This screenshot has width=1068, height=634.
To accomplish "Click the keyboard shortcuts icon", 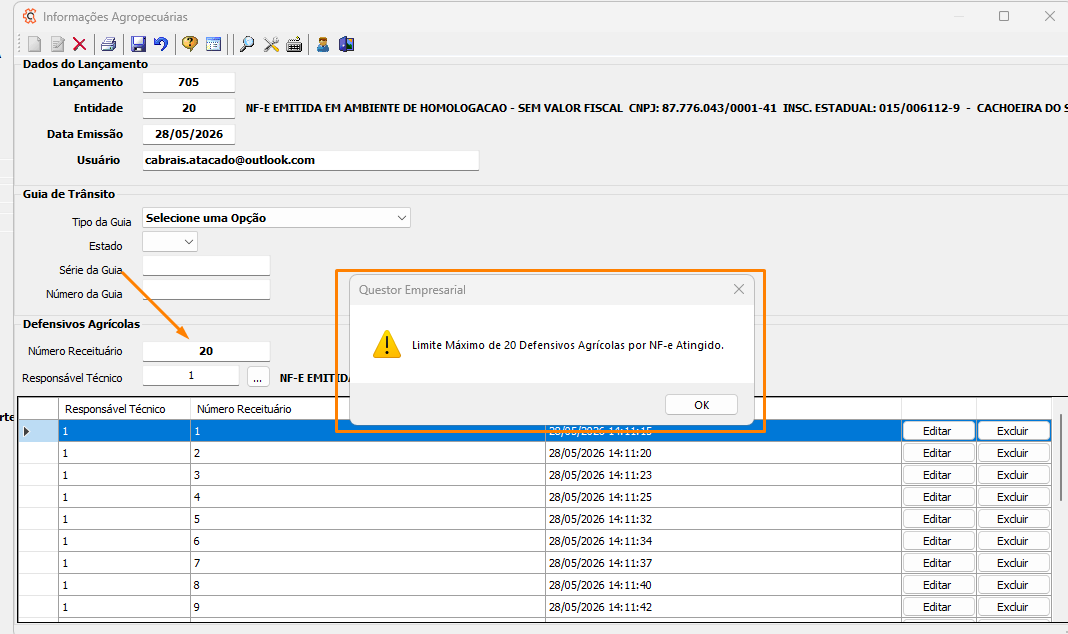I will [x=294, y=44].
